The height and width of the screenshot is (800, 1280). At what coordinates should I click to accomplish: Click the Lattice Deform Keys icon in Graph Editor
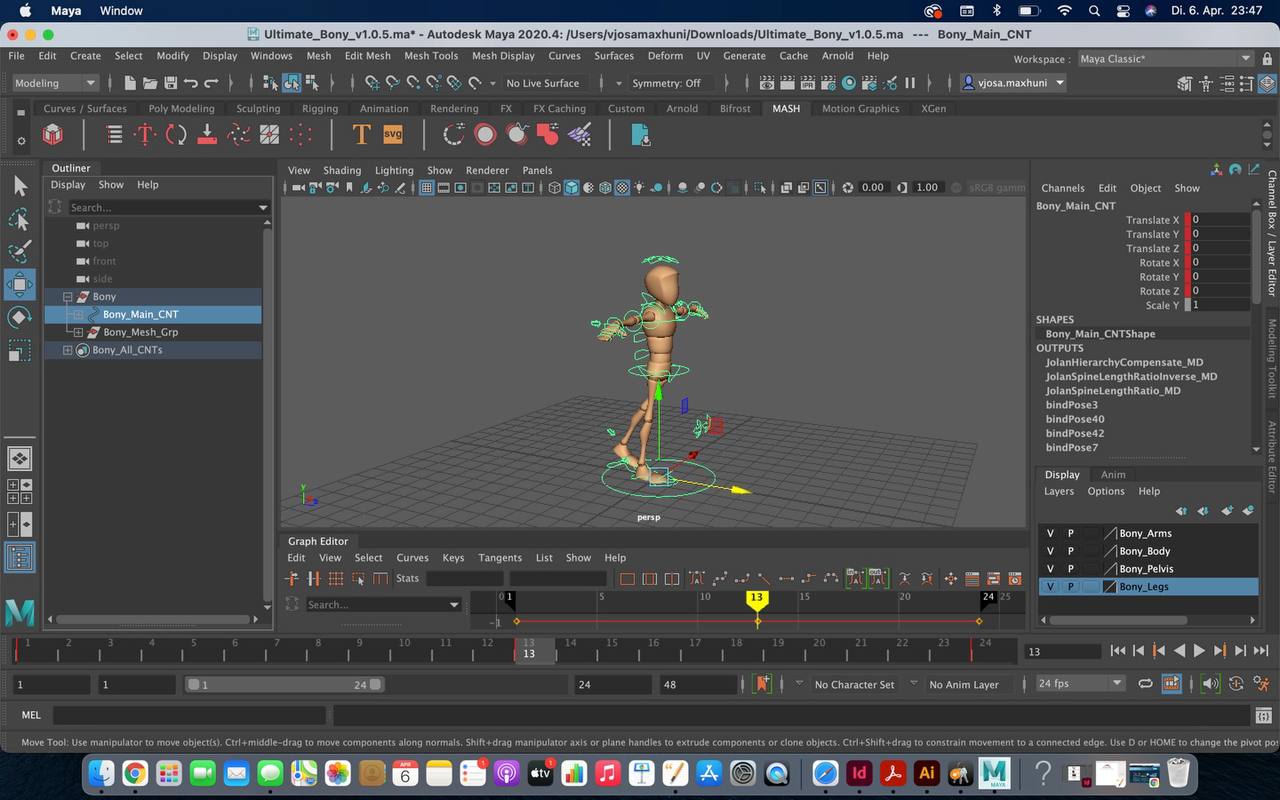336,579
